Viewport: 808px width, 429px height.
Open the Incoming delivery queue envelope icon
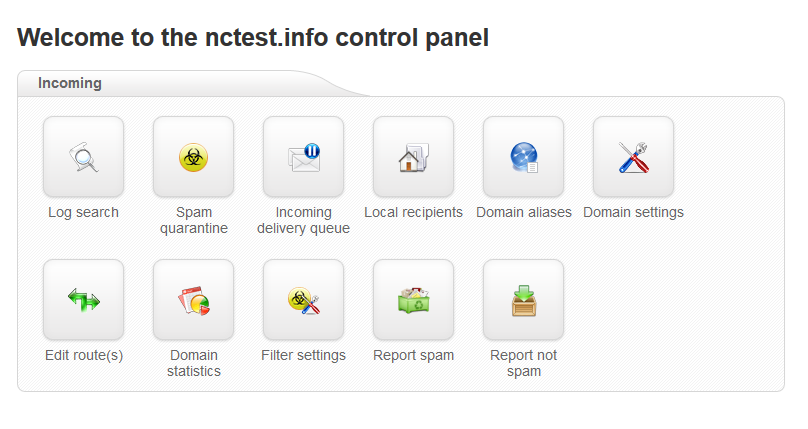click(304, 157)
